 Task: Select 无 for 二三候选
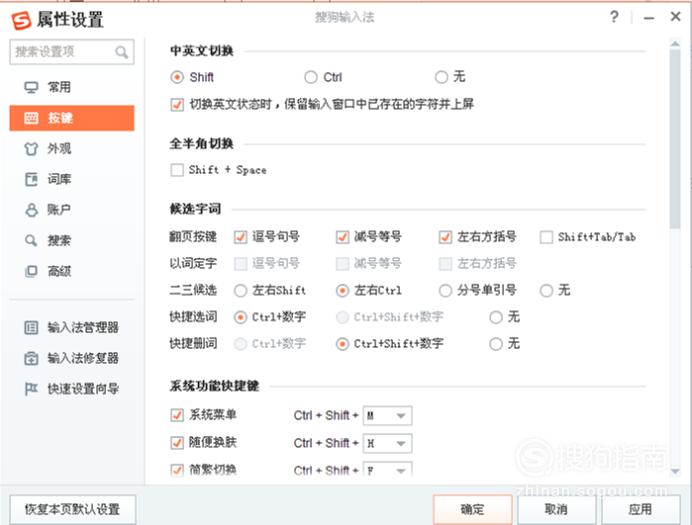pos(546,291)
